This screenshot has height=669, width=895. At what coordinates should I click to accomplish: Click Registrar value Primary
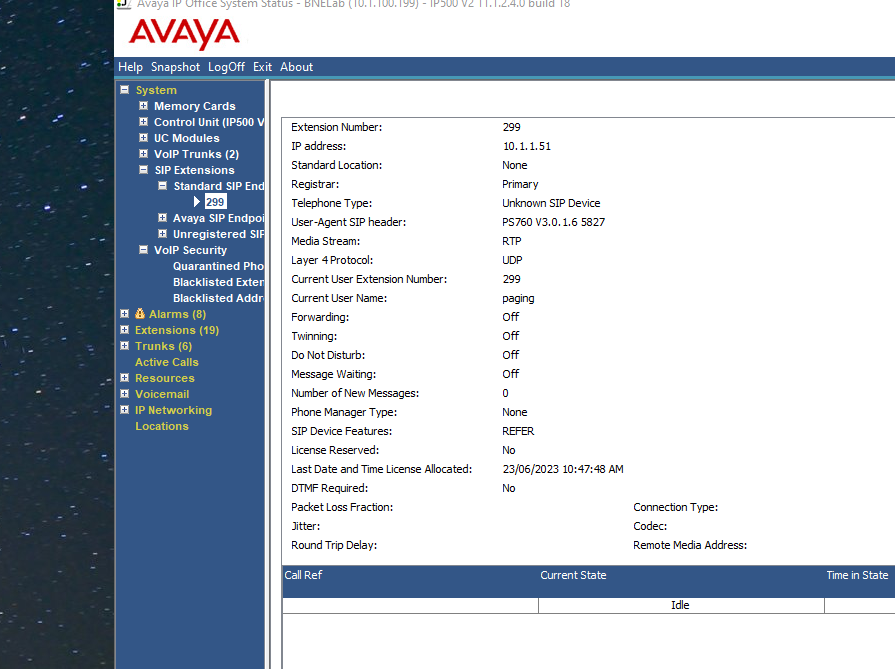point(520,184)
